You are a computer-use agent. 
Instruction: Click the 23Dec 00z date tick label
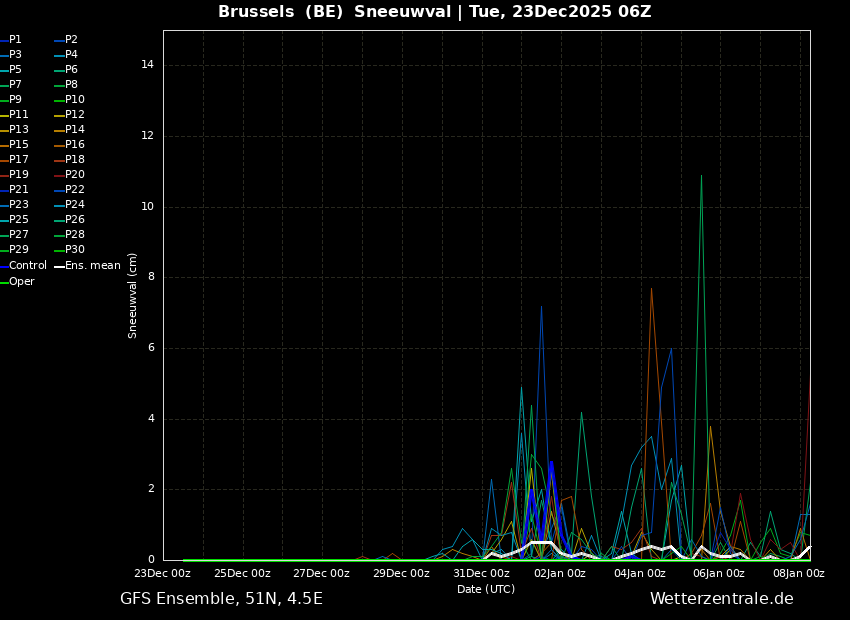[x=162, y=574]
